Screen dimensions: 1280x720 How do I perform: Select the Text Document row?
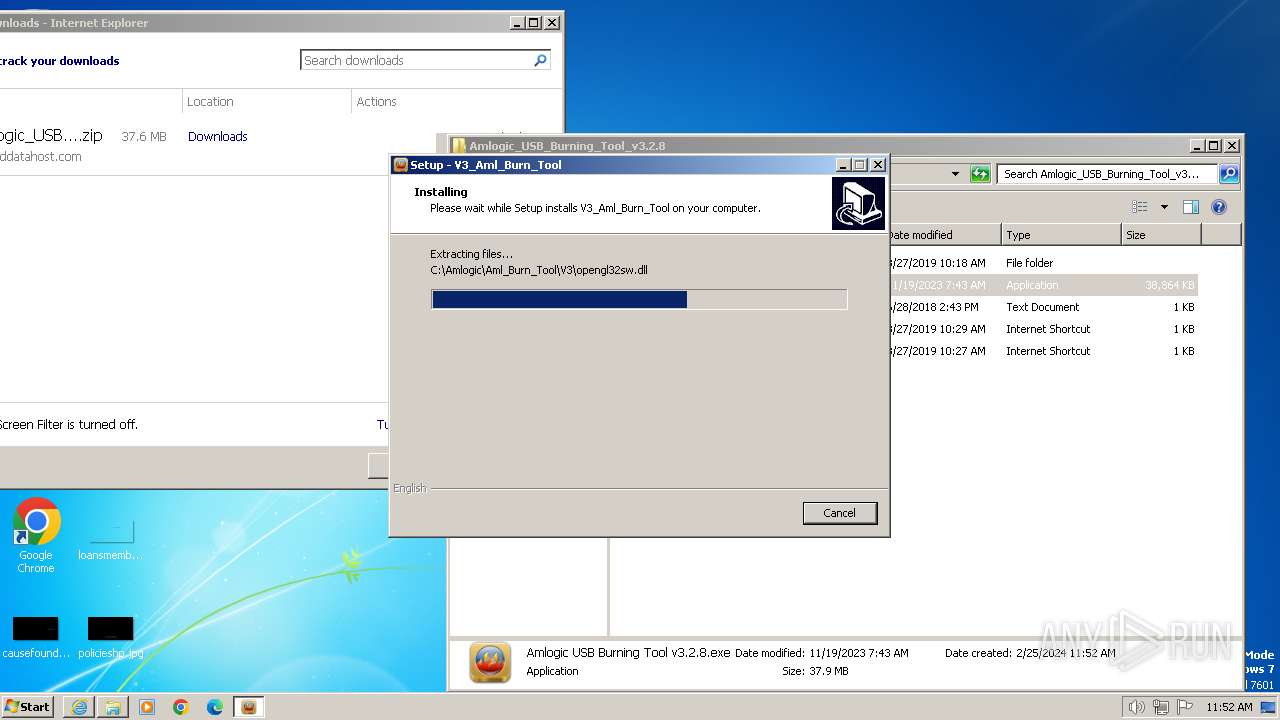[x=1043, y=307]
